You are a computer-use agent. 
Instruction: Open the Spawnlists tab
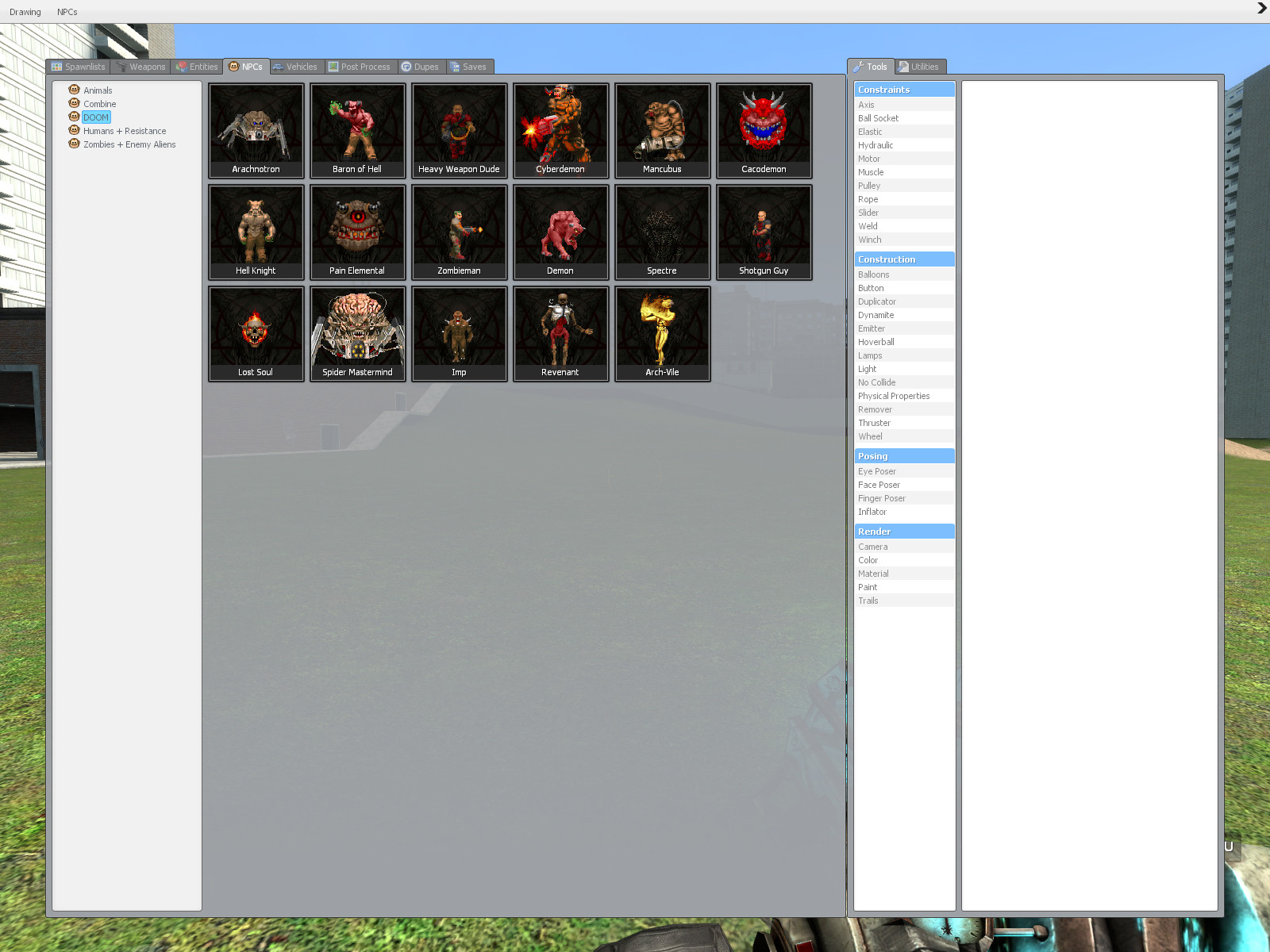(x=78, y=67)
